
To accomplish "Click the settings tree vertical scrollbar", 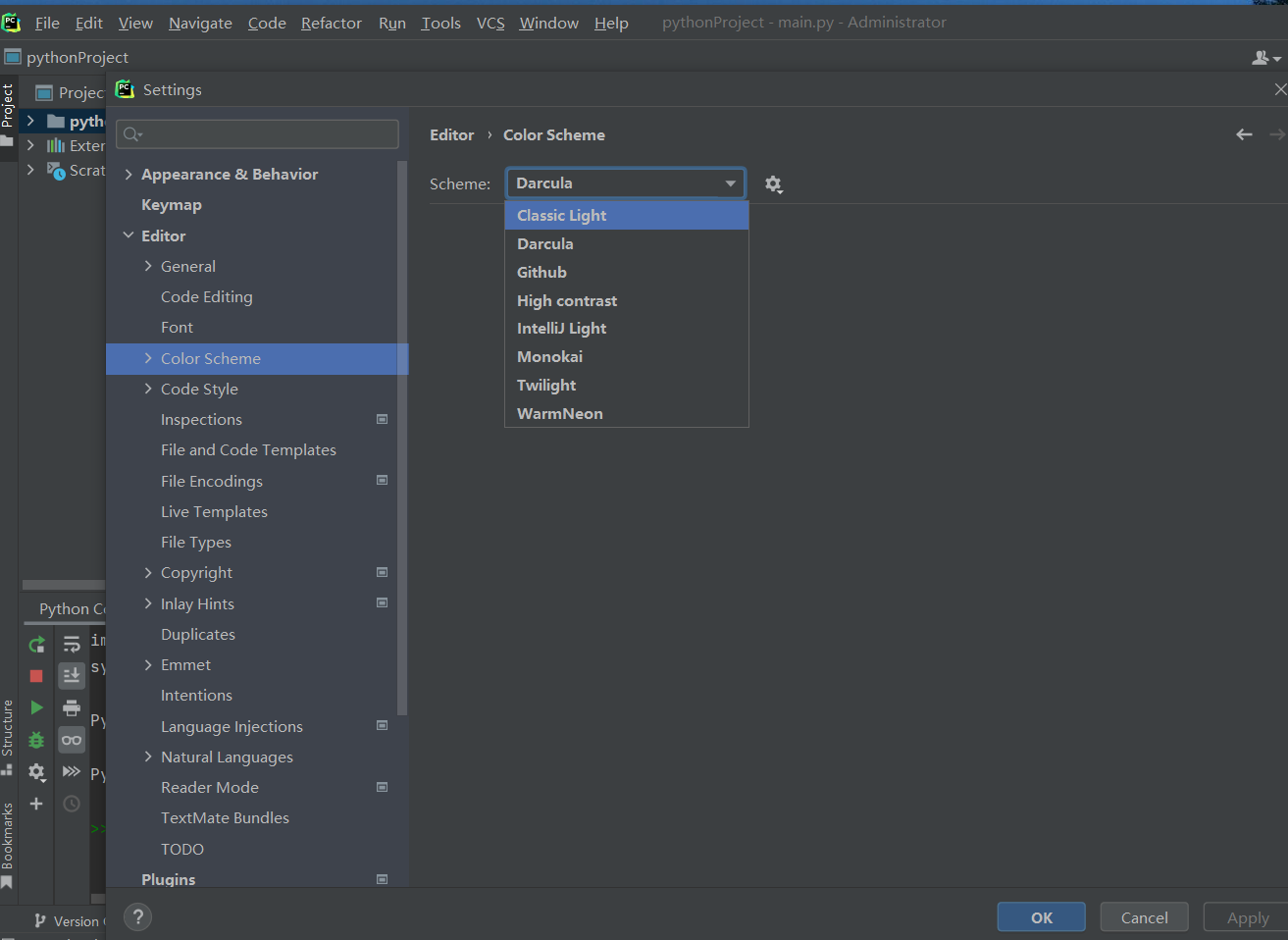I will tap(402, 437).
